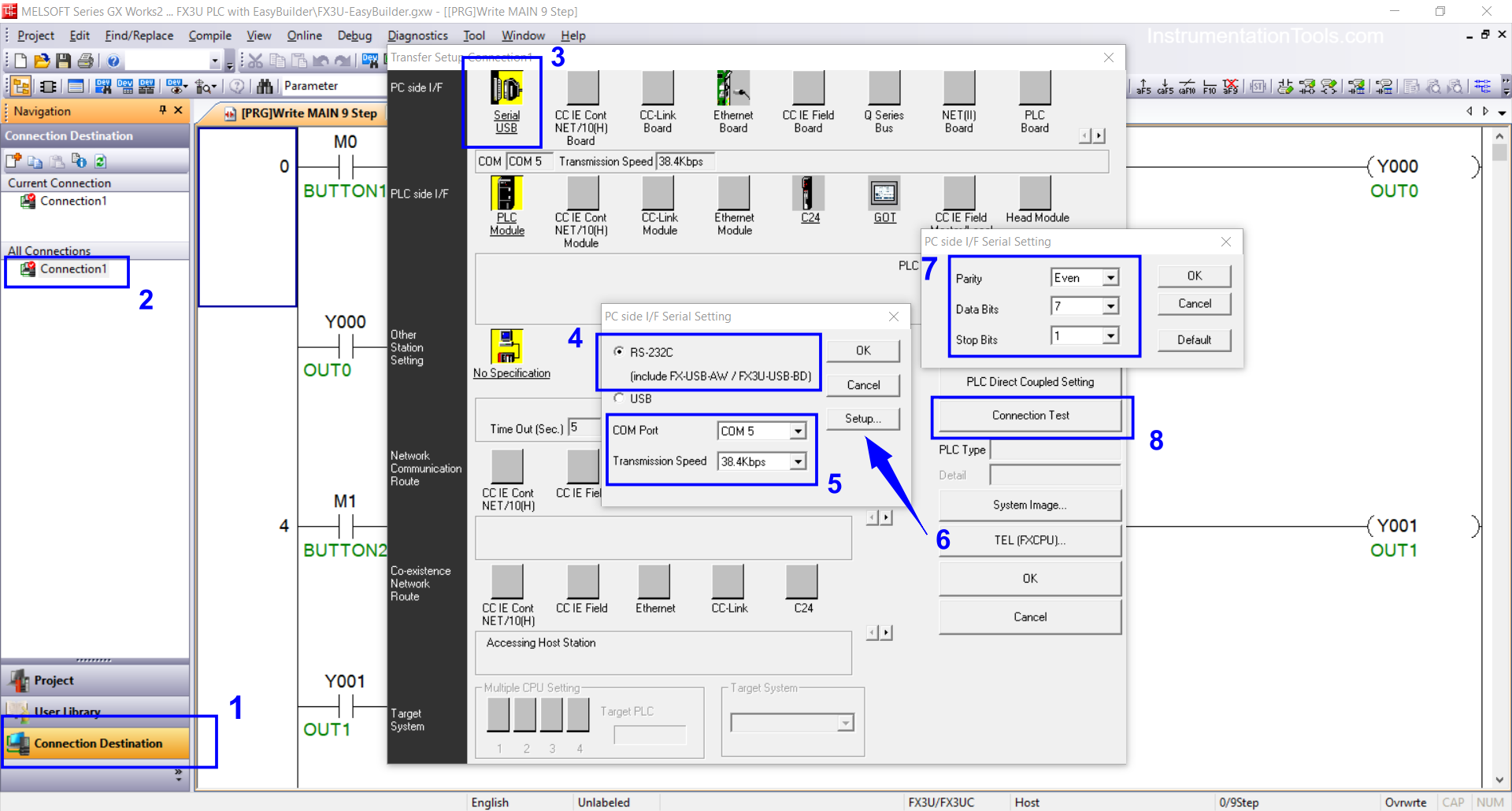Open the Parity dropdown set to Even
The height and width of the screenshot is (811, 1512).
pos(1110,277)
